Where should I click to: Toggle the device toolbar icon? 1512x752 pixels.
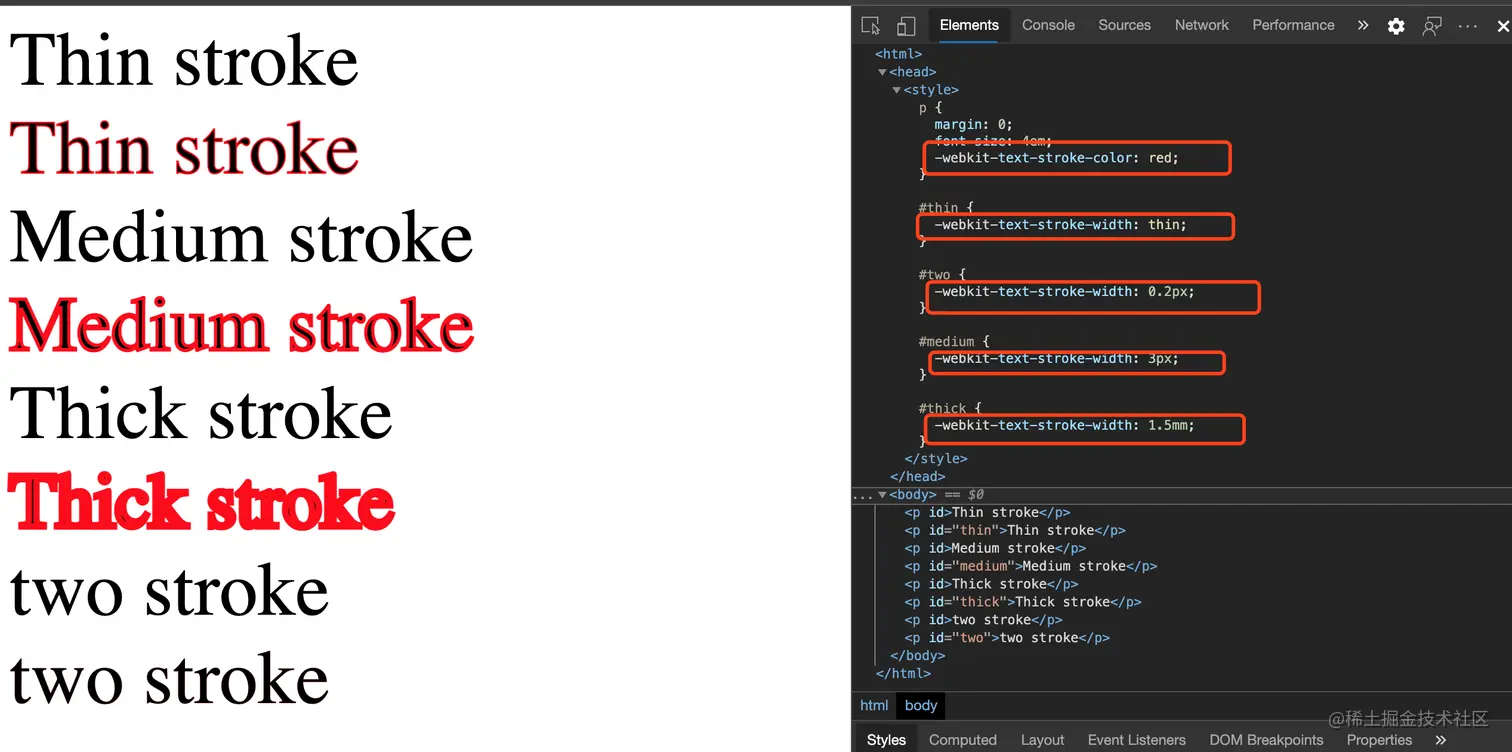pyautogui.click(x=906, y=26)
